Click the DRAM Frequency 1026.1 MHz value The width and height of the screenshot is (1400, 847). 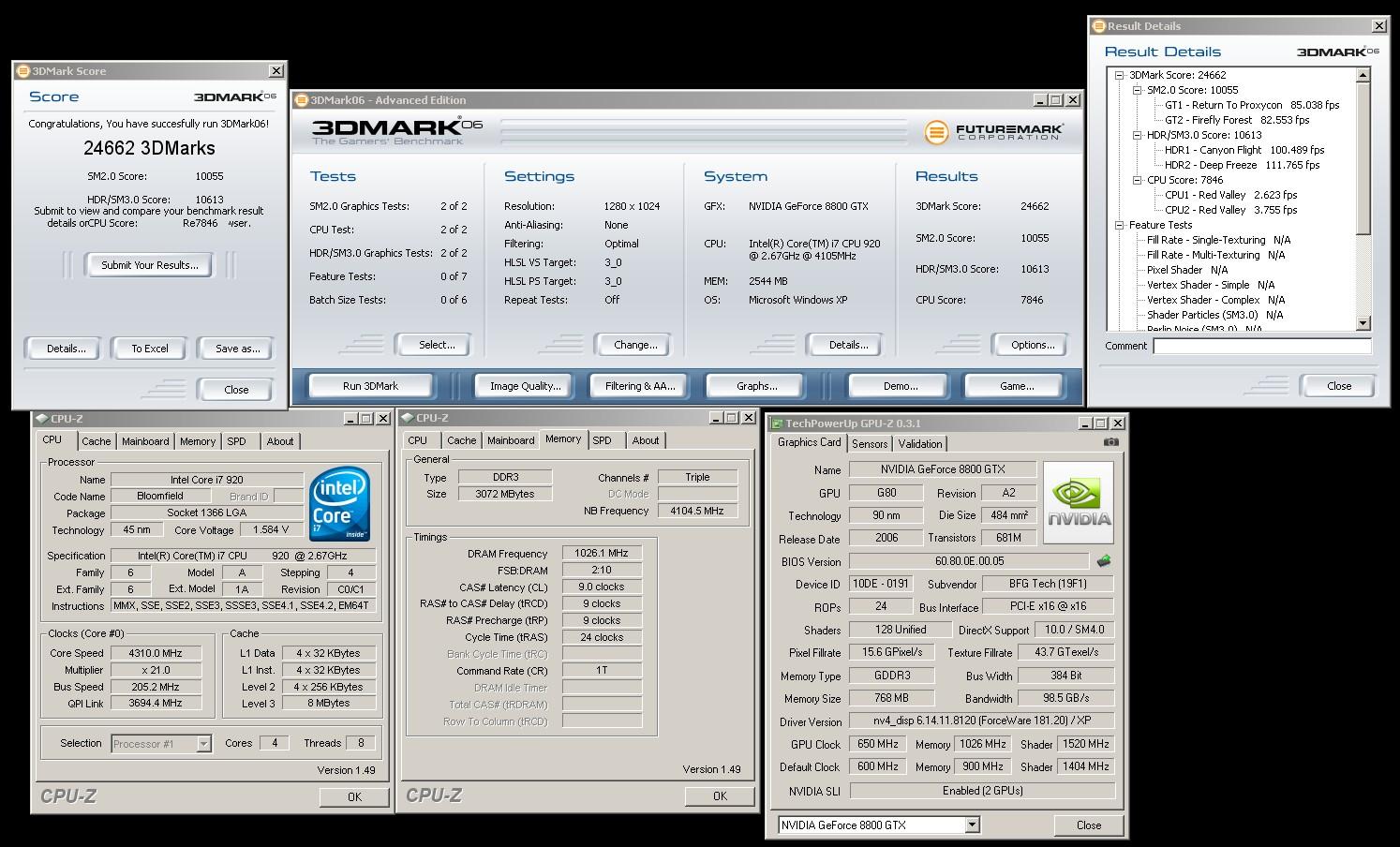602,554
